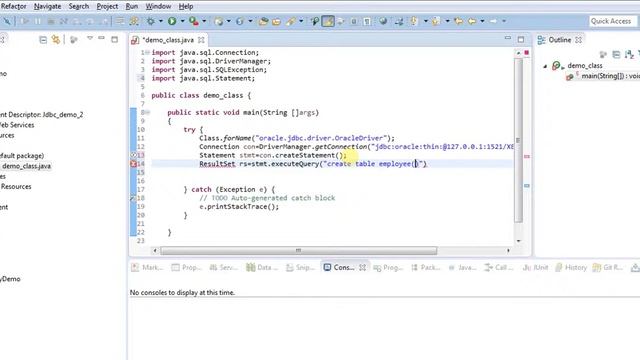Click the Back navigation yellow arrow

click(x=471, y=21)
